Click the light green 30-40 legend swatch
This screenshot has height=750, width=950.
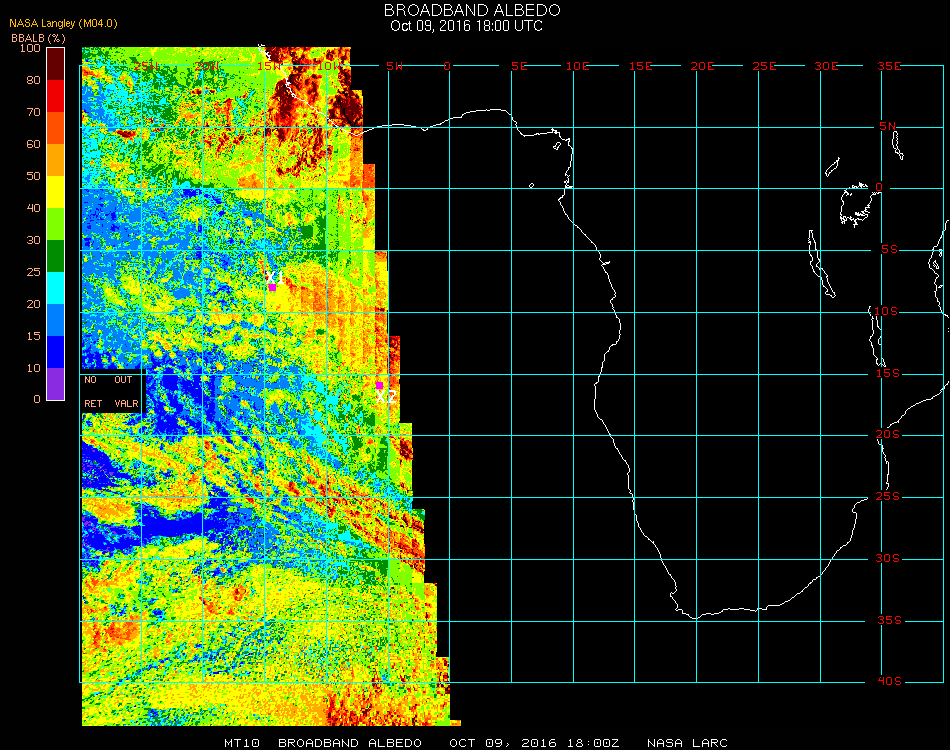(56, 224)
